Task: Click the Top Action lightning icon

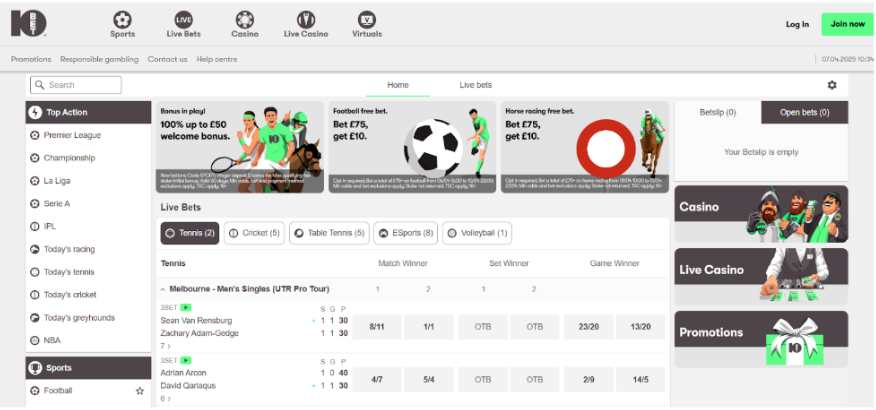Action: (x=35, y=112)
